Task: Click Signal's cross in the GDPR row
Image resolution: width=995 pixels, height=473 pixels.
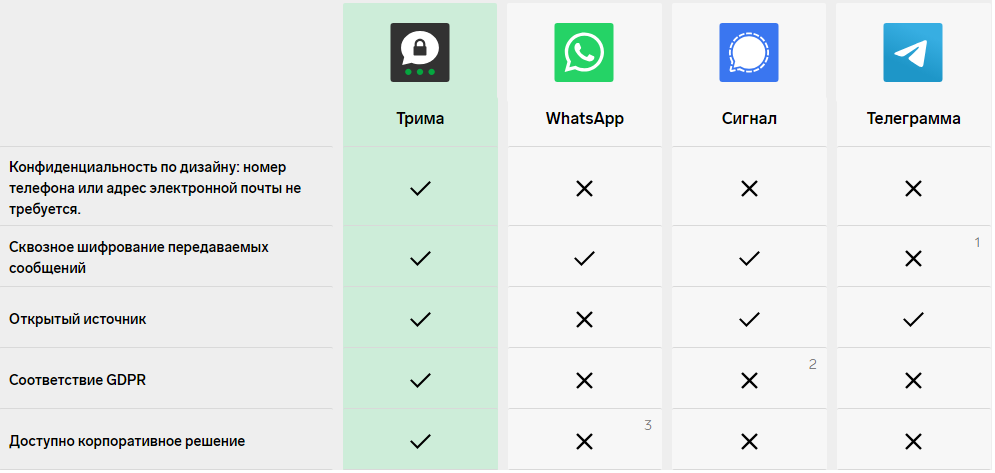Action: pos(749,380)
